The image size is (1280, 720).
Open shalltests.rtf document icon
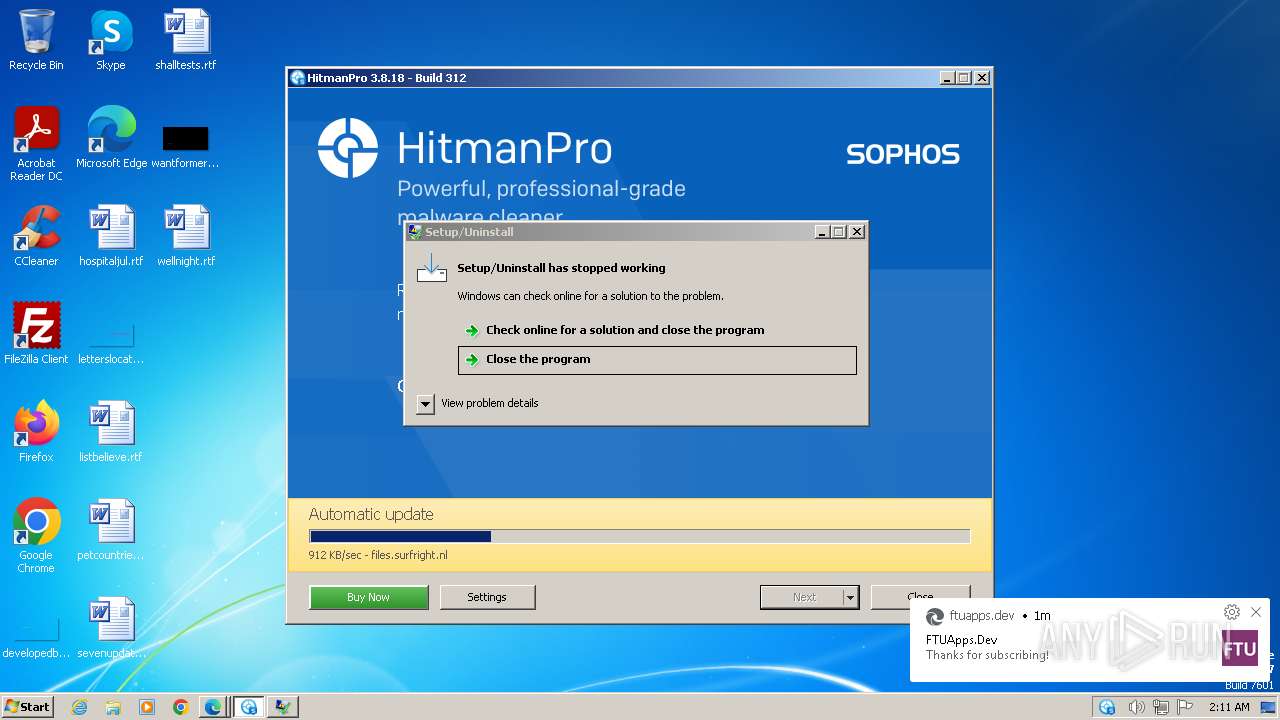click(x=186, y=41)
